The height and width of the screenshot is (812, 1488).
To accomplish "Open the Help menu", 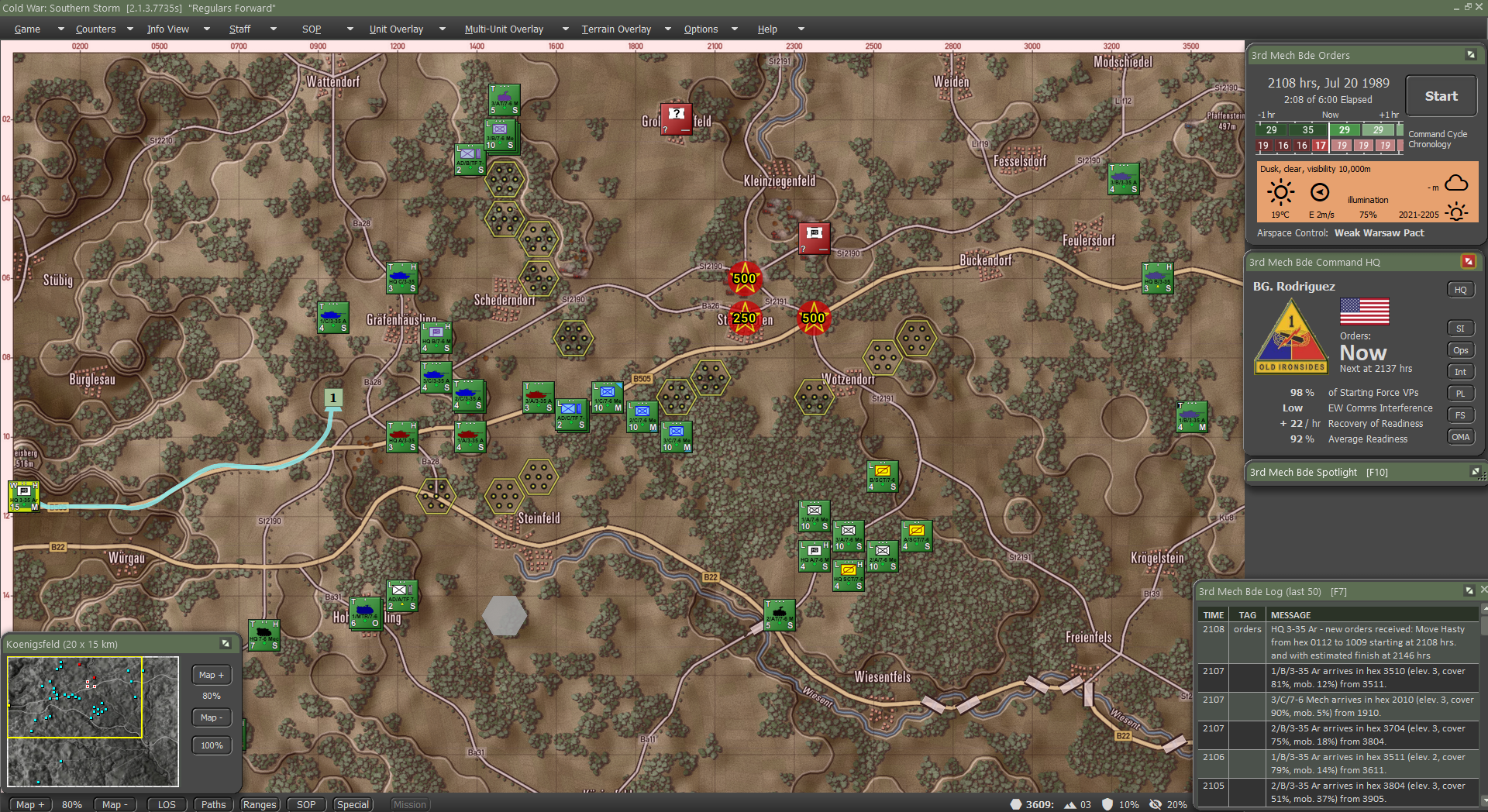I will point(767,29).
